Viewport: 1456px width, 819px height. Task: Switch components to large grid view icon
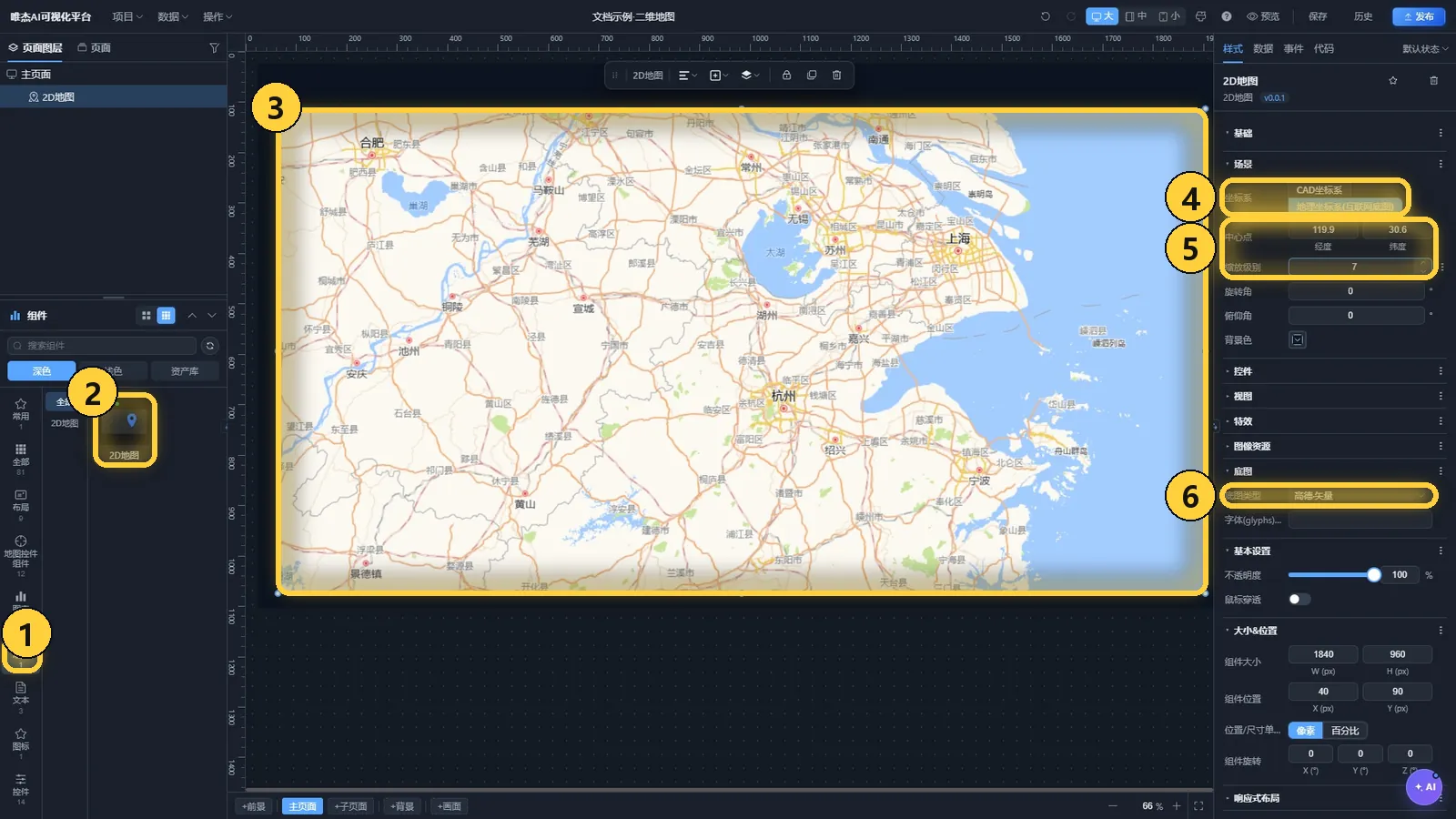pos(146,316)
